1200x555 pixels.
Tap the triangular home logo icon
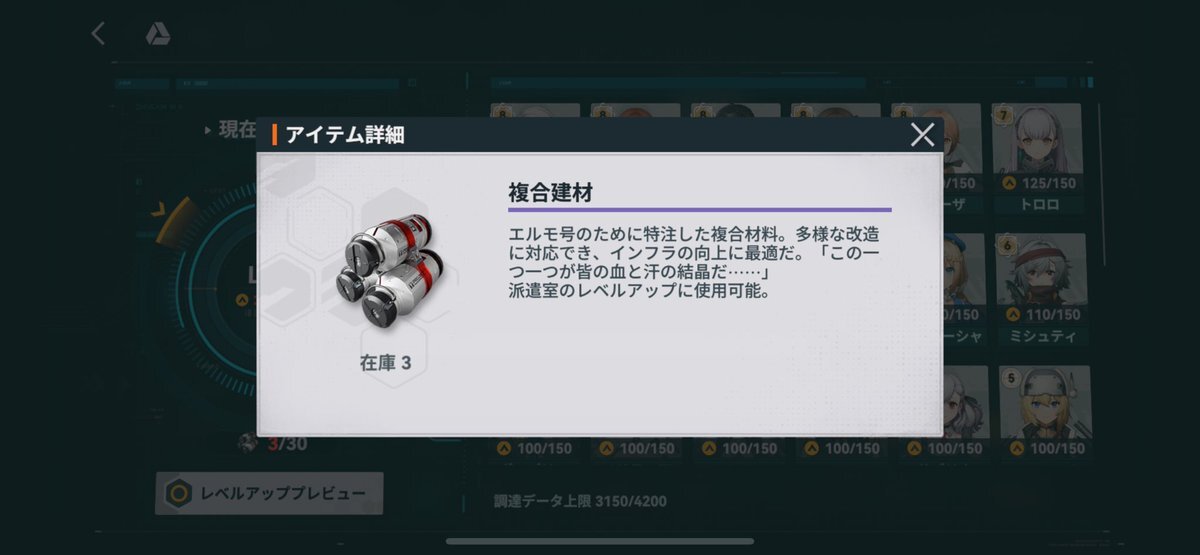[157, 34]
